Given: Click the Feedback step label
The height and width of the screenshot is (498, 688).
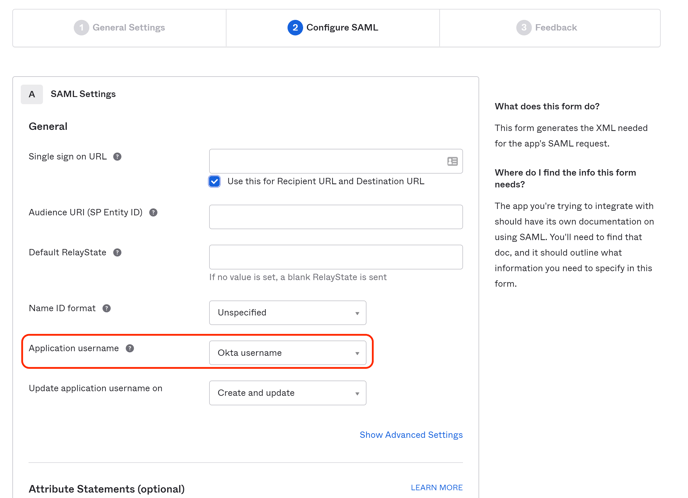Looking at the screenshot, I should click(x=555, y=28).
